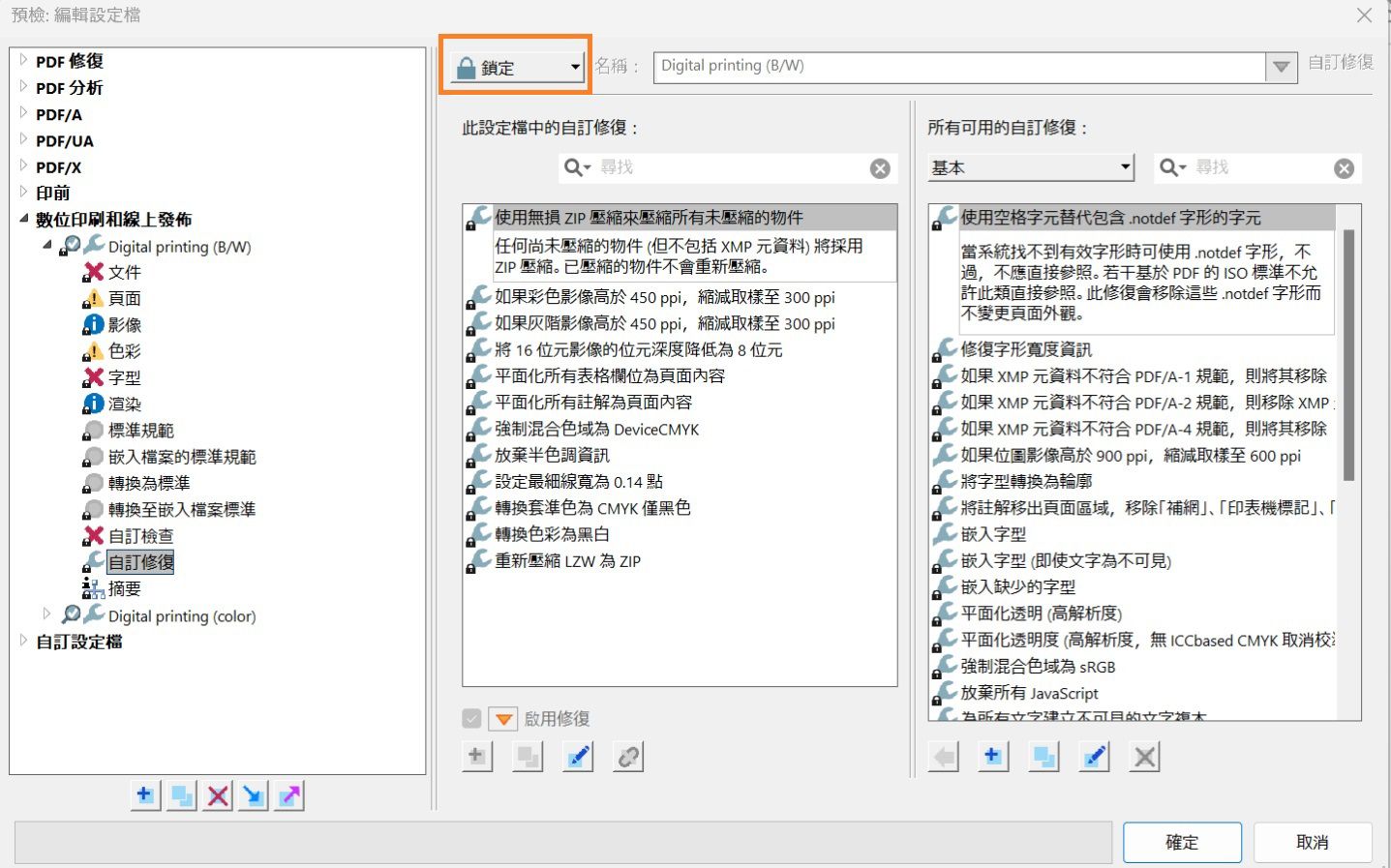
Task: Click the chain link icon under the profile fixups list
Action: (628, 756)
